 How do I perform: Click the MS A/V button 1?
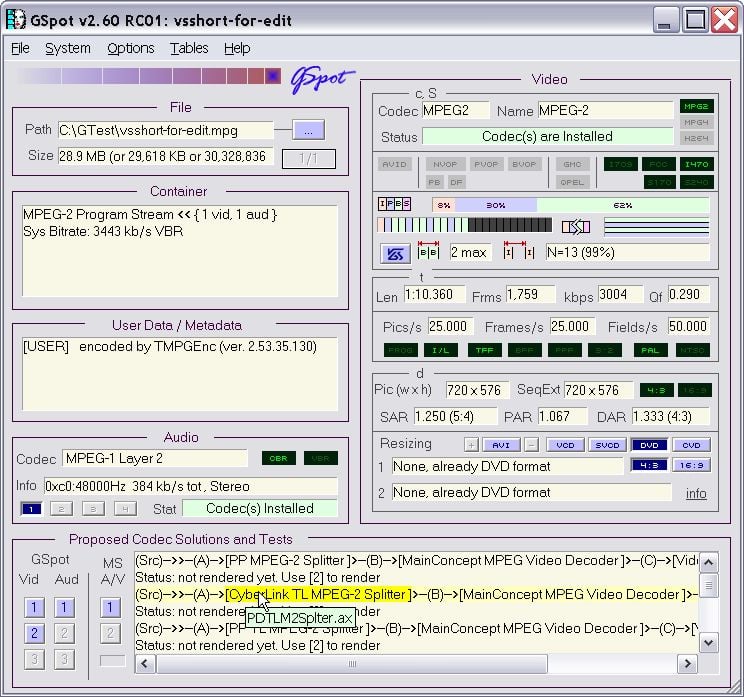[x=112, y=607]
